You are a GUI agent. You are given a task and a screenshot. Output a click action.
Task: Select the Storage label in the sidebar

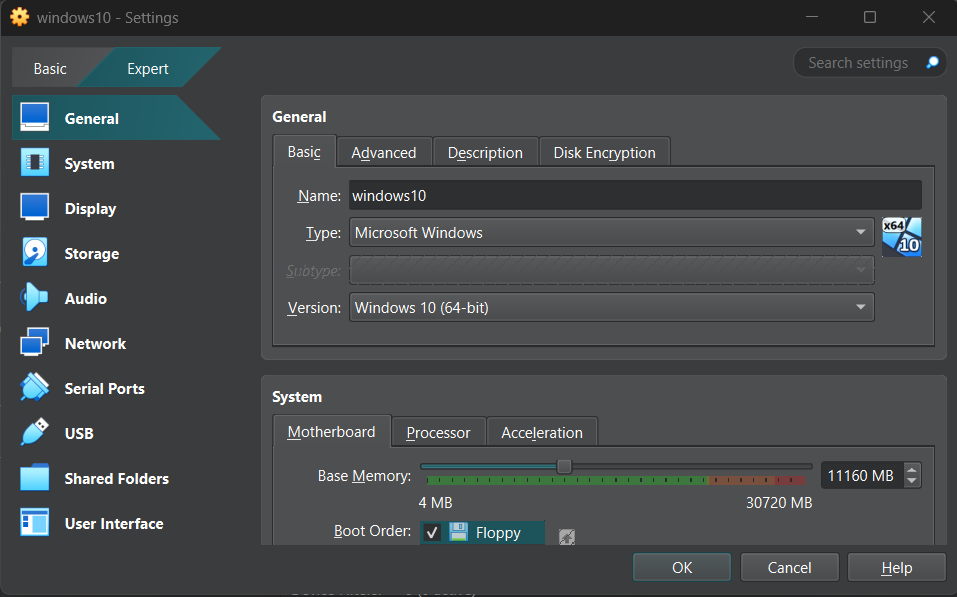tap(92, 254)
